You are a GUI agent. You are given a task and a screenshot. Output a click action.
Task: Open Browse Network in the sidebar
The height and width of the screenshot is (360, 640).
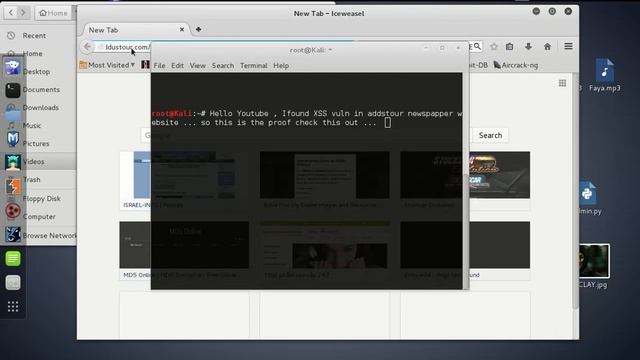[x=49, y=236]
